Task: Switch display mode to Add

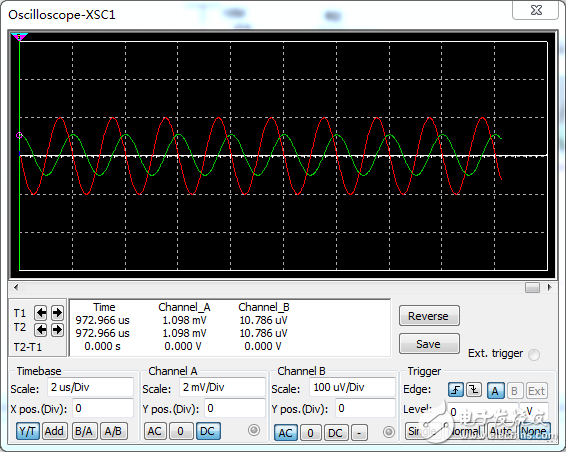Action: point(54,431)
